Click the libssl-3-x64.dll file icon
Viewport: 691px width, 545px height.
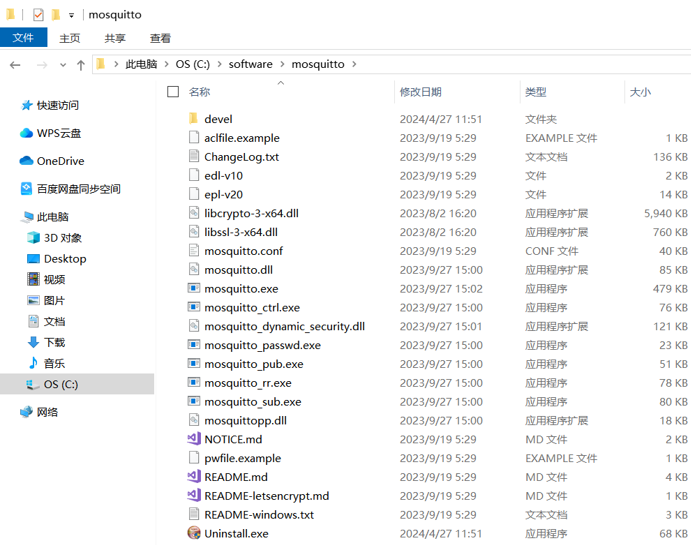tap(194, 232)
